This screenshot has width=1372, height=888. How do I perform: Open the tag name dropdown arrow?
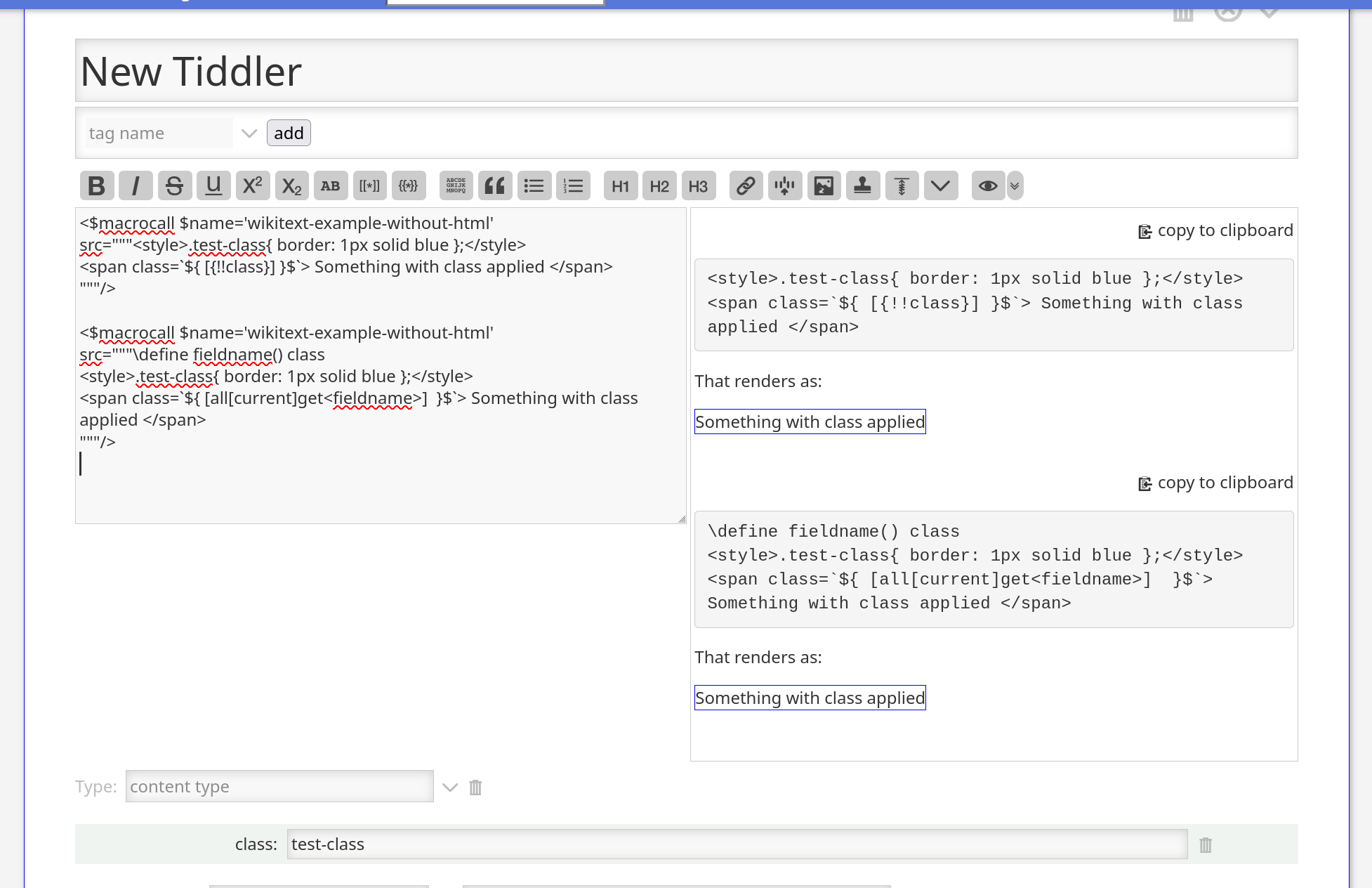pos(249,133)
